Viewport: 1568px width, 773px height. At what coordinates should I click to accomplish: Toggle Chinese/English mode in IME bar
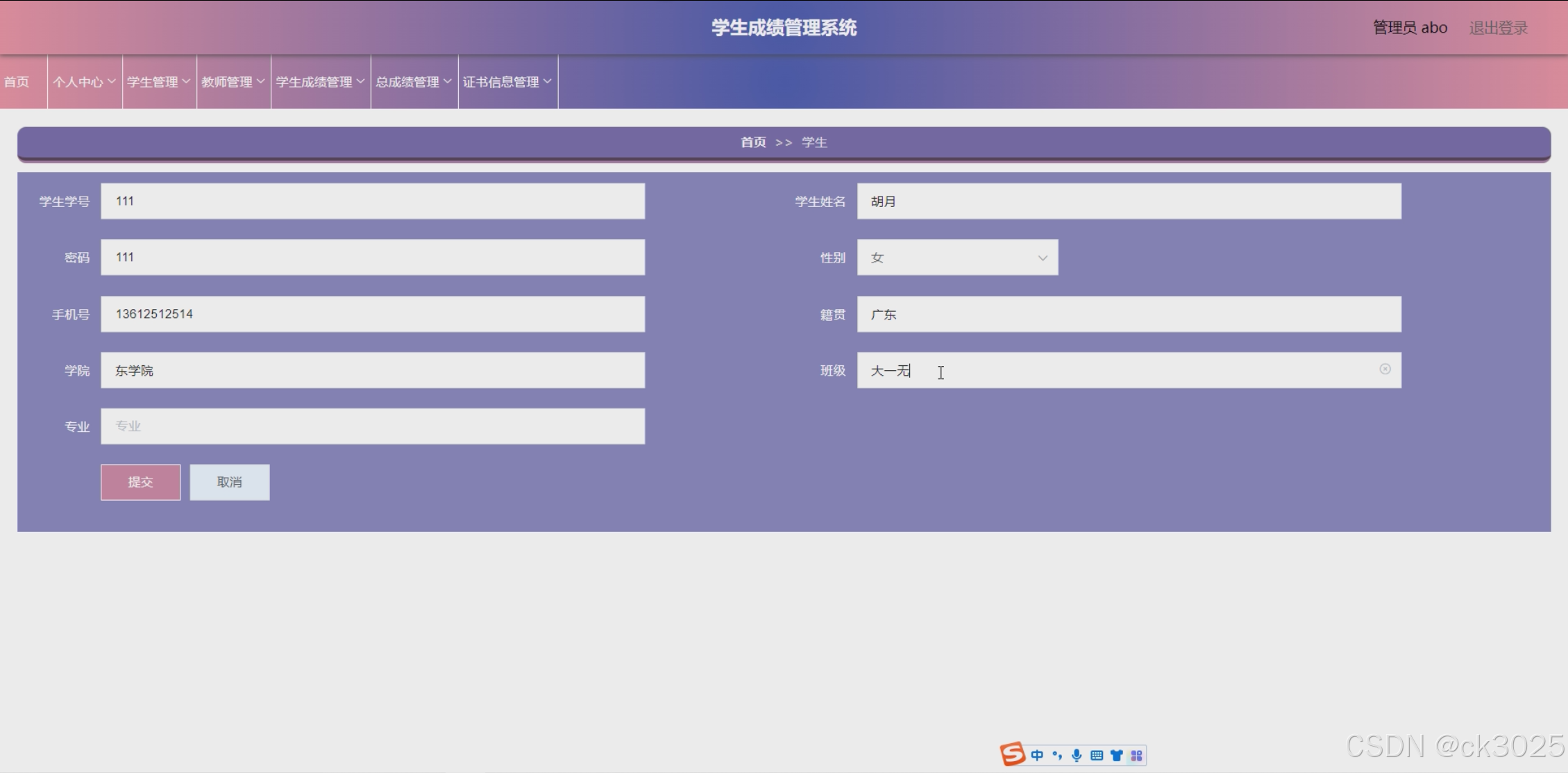(x=1037, y=756)
